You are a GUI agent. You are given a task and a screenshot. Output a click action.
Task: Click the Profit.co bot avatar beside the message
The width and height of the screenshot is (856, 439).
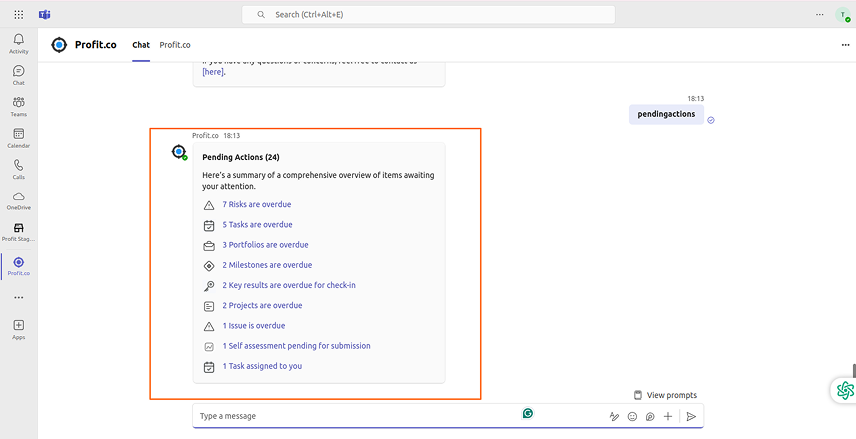pos(179,152)
